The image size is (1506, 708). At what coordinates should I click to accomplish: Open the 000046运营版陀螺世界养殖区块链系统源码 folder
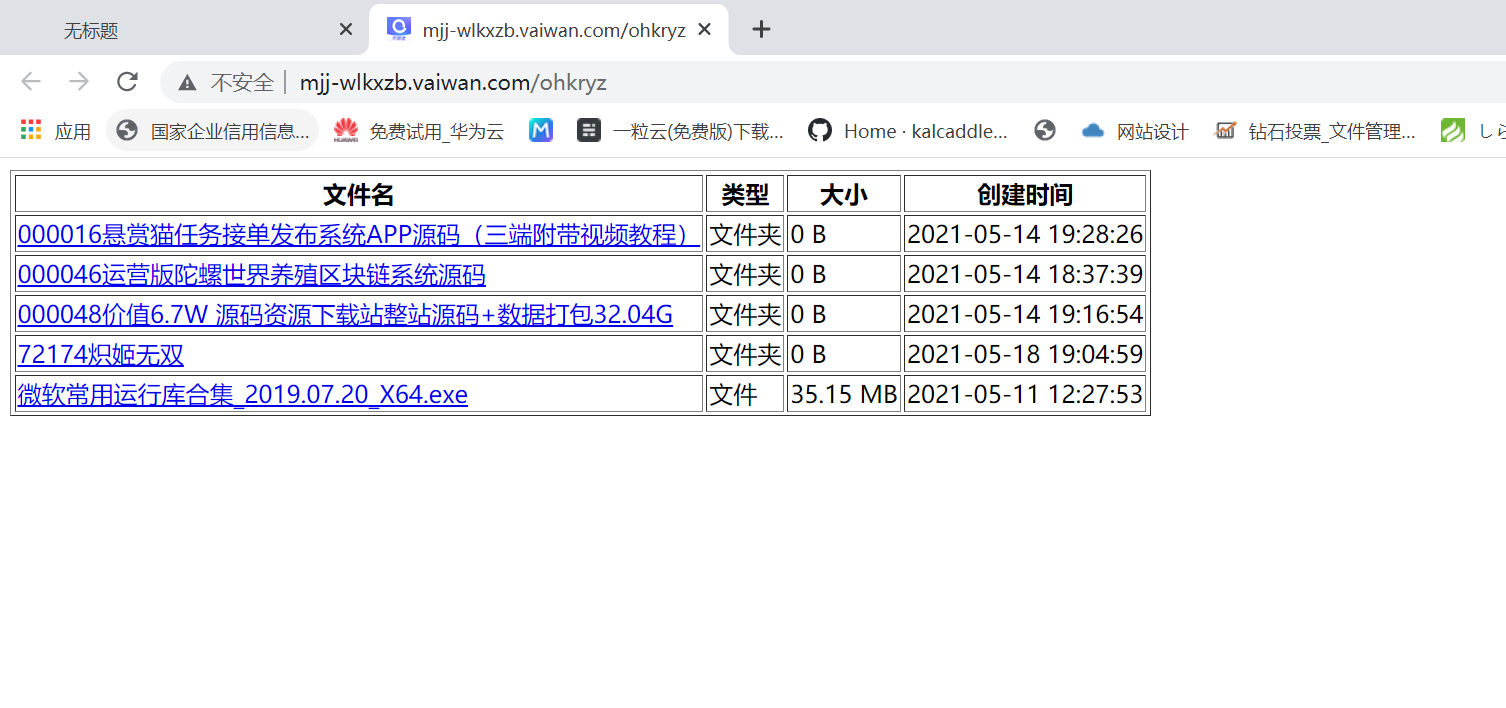pyautogui.click(x=251, y=273)
